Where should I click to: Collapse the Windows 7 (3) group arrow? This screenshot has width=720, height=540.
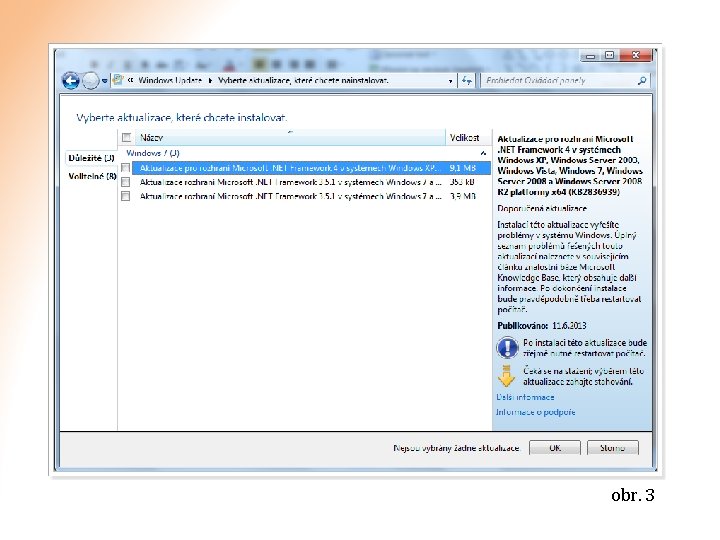coord(483,153)
